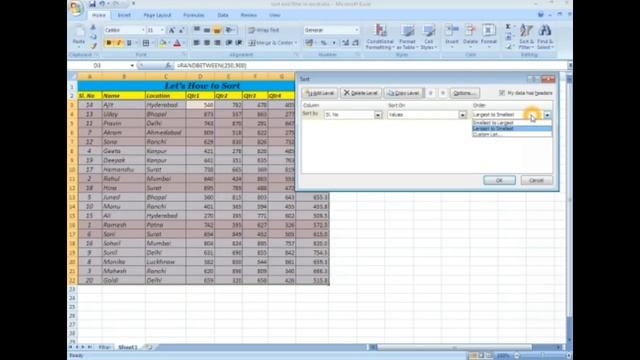Toggle Underline formatting
This screenshot has height=360, width=640.
click(x=129, y=43)
